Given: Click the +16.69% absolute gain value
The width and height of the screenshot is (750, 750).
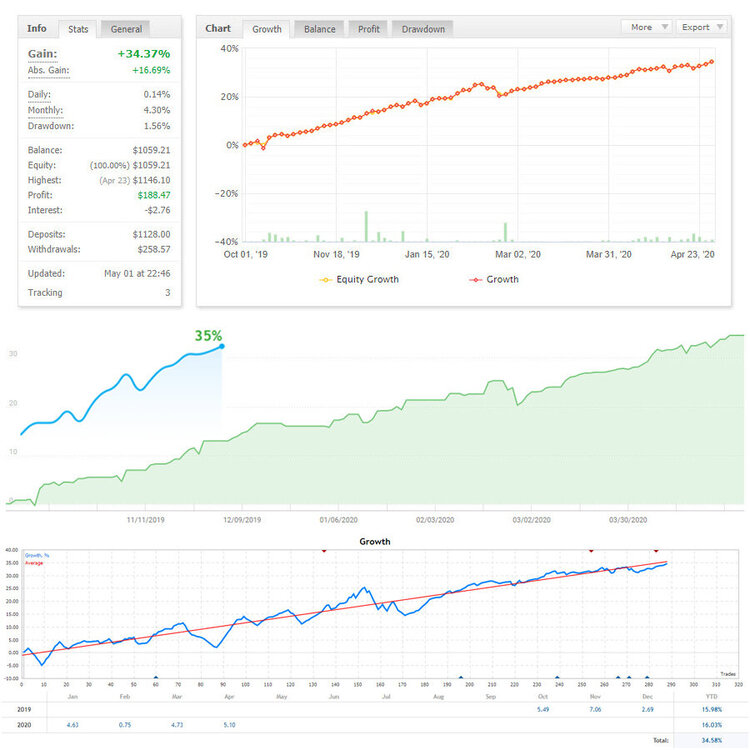Looking at the screenshot, I should pos(151,70).
